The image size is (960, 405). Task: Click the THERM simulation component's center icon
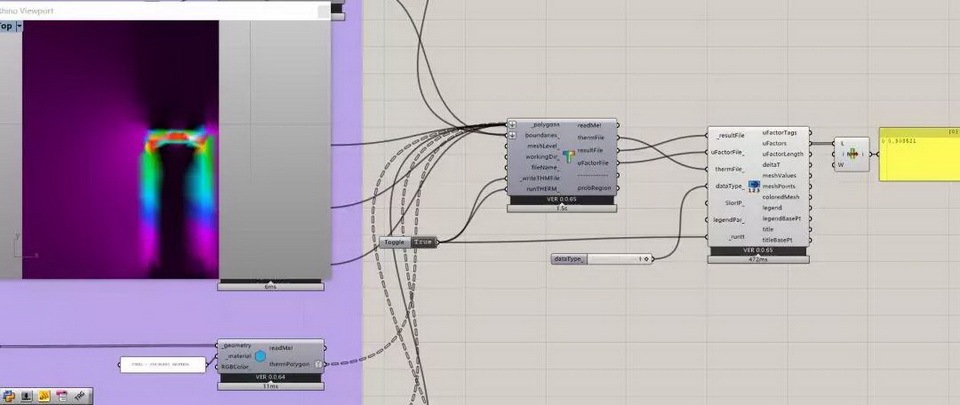tap(567, 157)
